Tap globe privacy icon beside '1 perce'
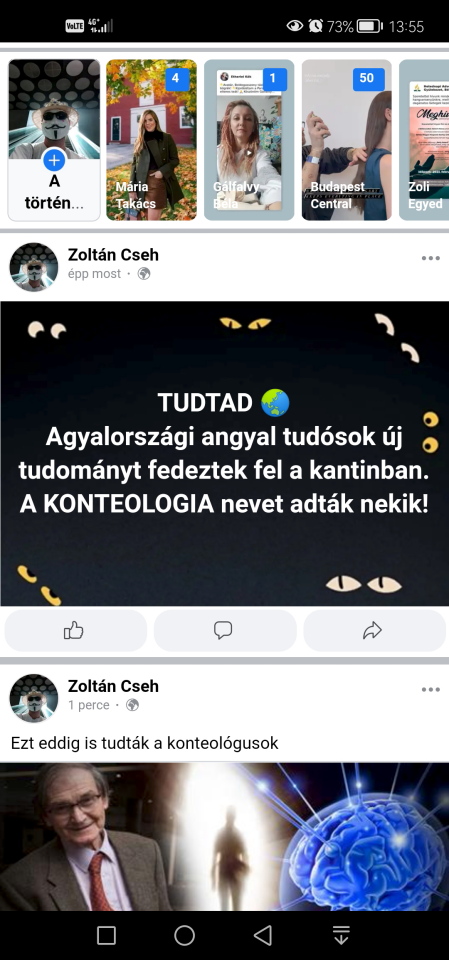This screenshot has width=449, height=960. click(x=132, y=705)
